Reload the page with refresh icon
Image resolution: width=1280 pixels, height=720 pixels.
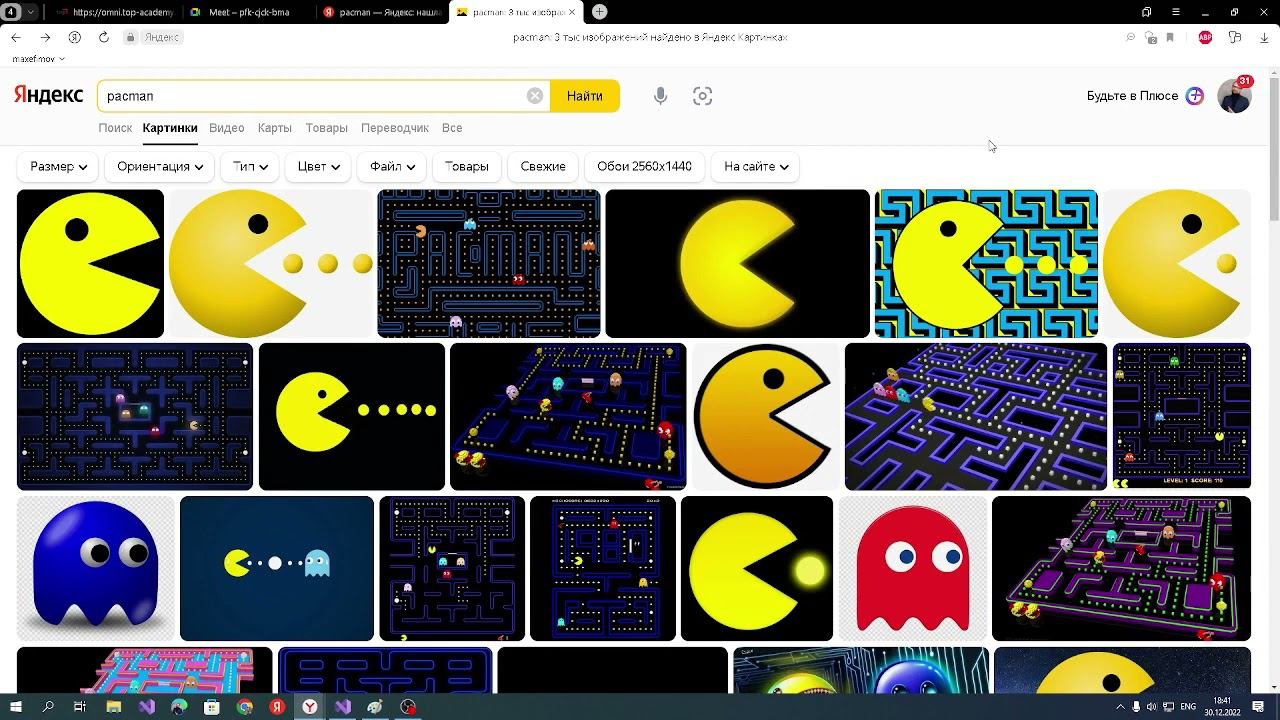tap(104, 37)
